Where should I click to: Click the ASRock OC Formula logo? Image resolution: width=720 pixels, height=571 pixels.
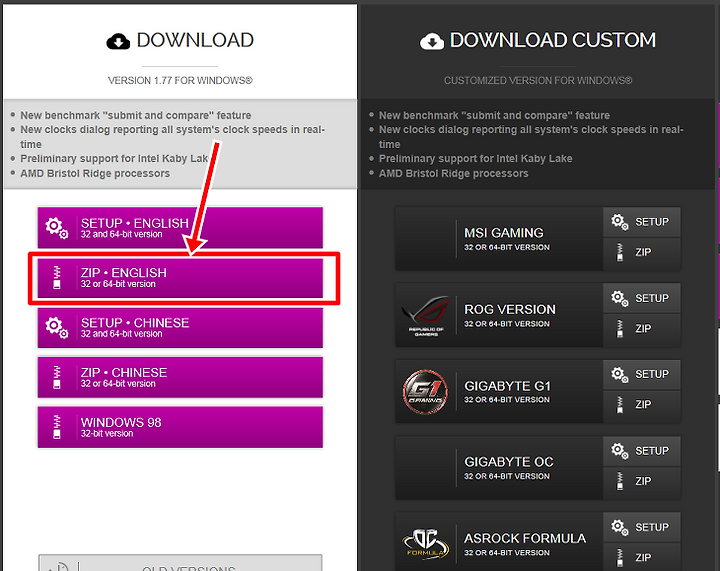point(425,544)
